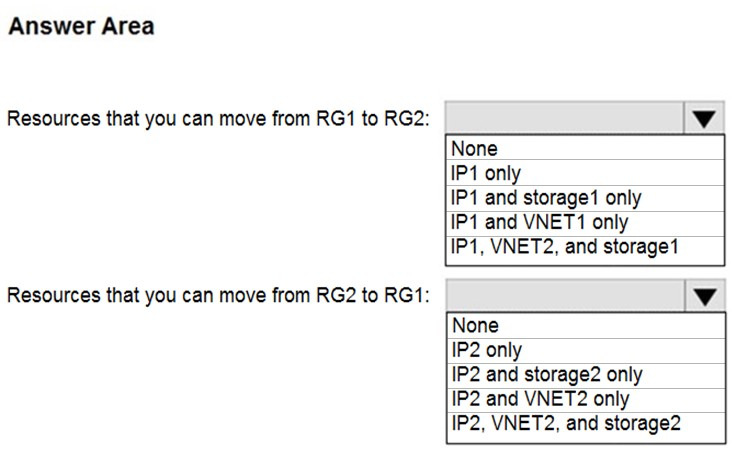This screenshot has height=465, width=748.
Task: Click the word 'Area' in the heading
Action: (x=126, y=27)
